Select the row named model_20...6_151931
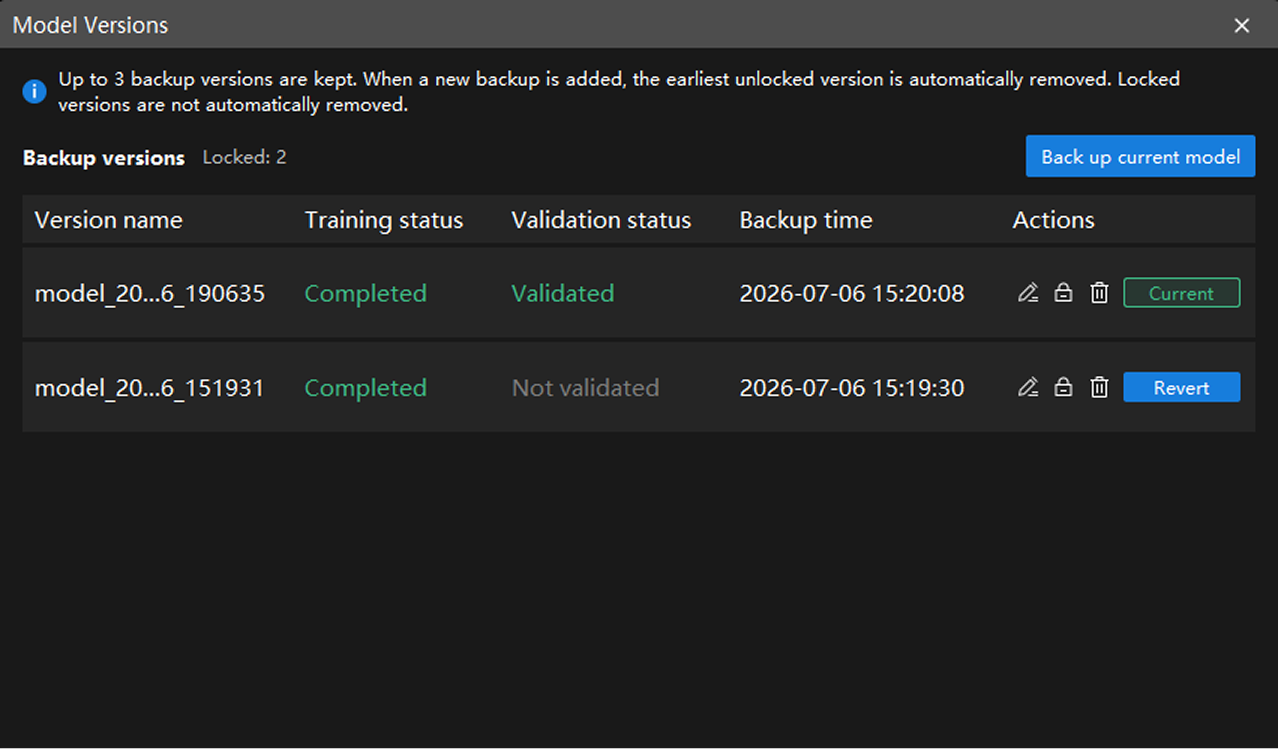 pos(639,387)
